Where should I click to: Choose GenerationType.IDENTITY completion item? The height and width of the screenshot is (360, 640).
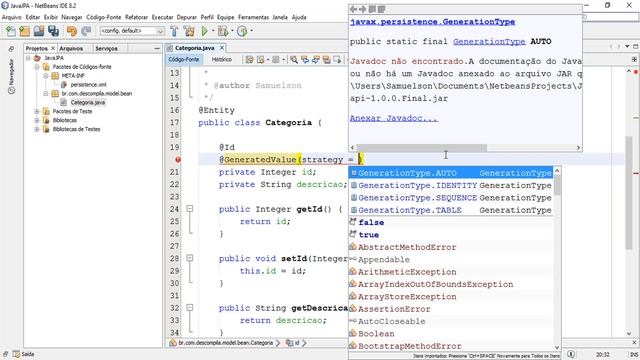click(x=451, y=185)
